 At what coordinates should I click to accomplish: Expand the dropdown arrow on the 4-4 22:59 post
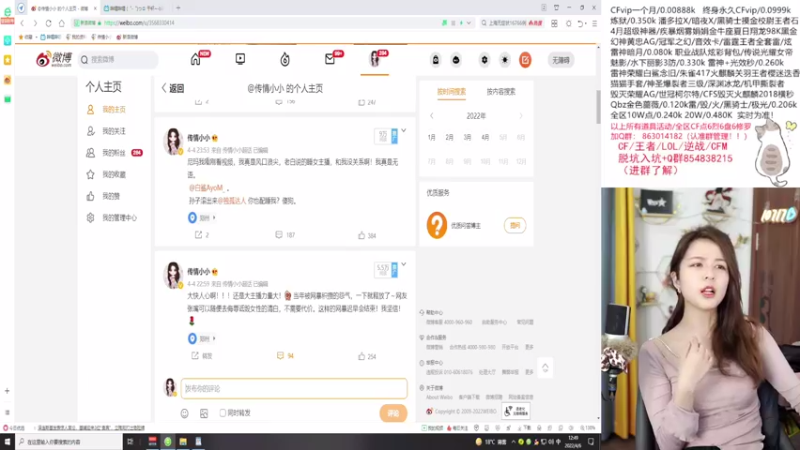coord(404,265)
